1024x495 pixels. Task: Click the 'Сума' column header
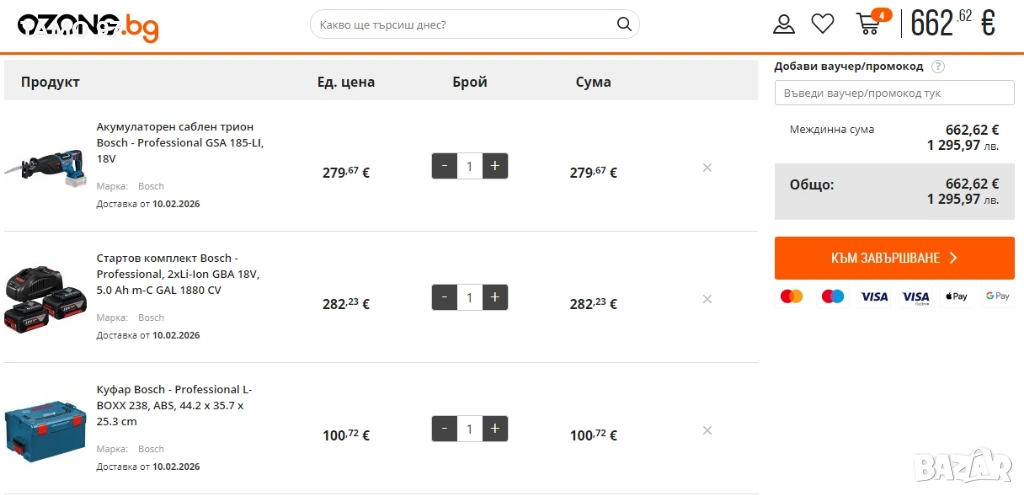click(594, 82)
